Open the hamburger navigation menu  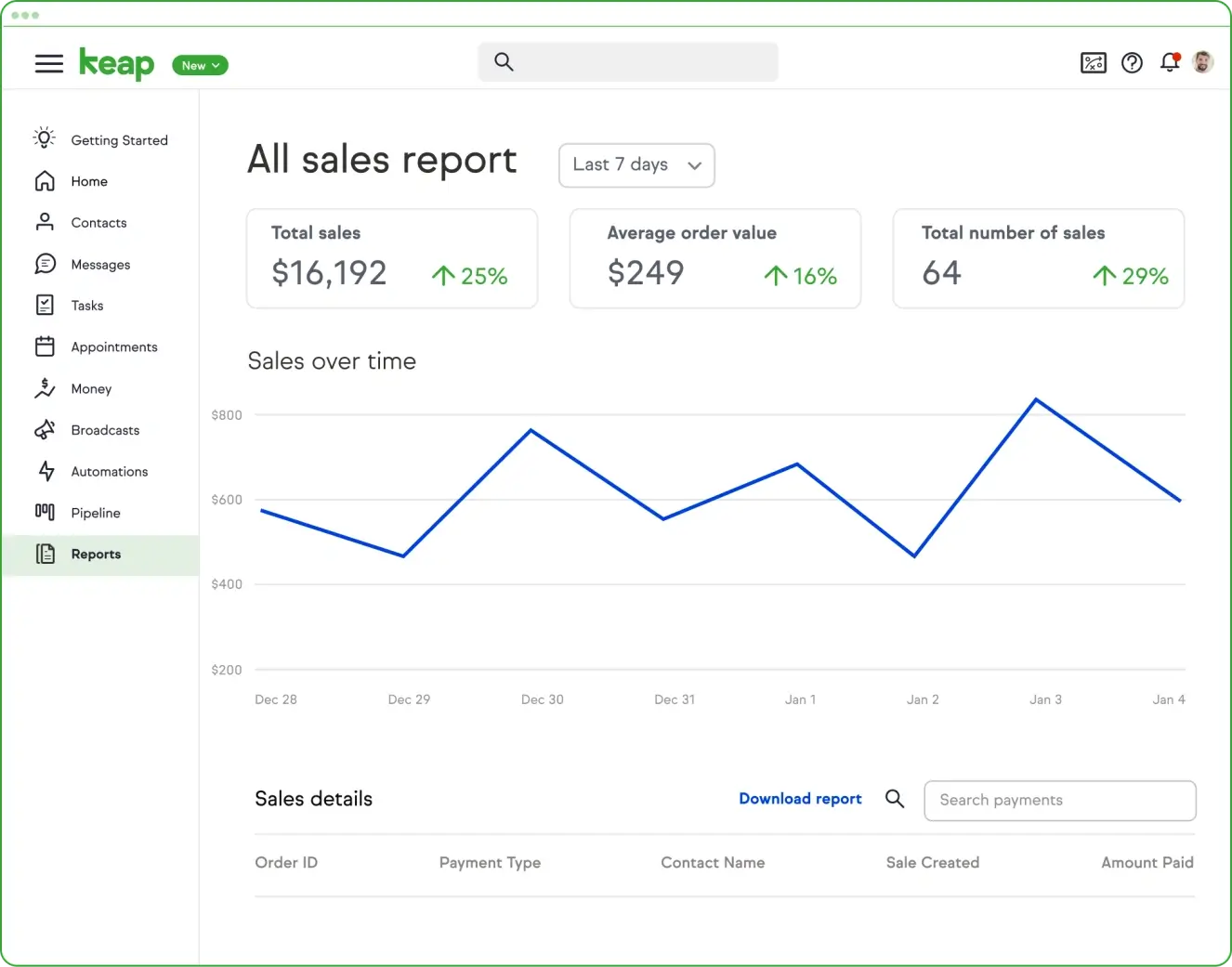48,63
